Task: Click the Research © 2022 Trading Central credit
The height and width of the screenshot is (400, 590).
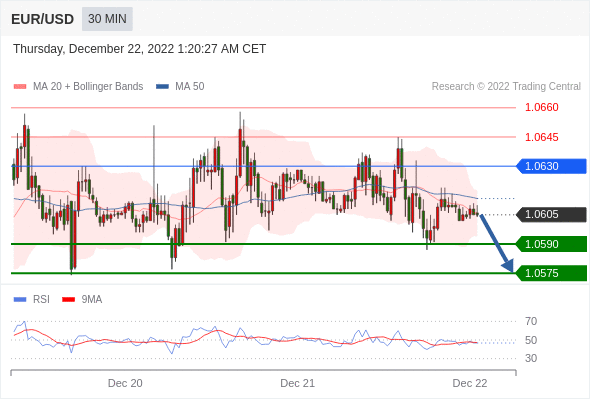Action: pyautogui.click(x=506, y=87)
